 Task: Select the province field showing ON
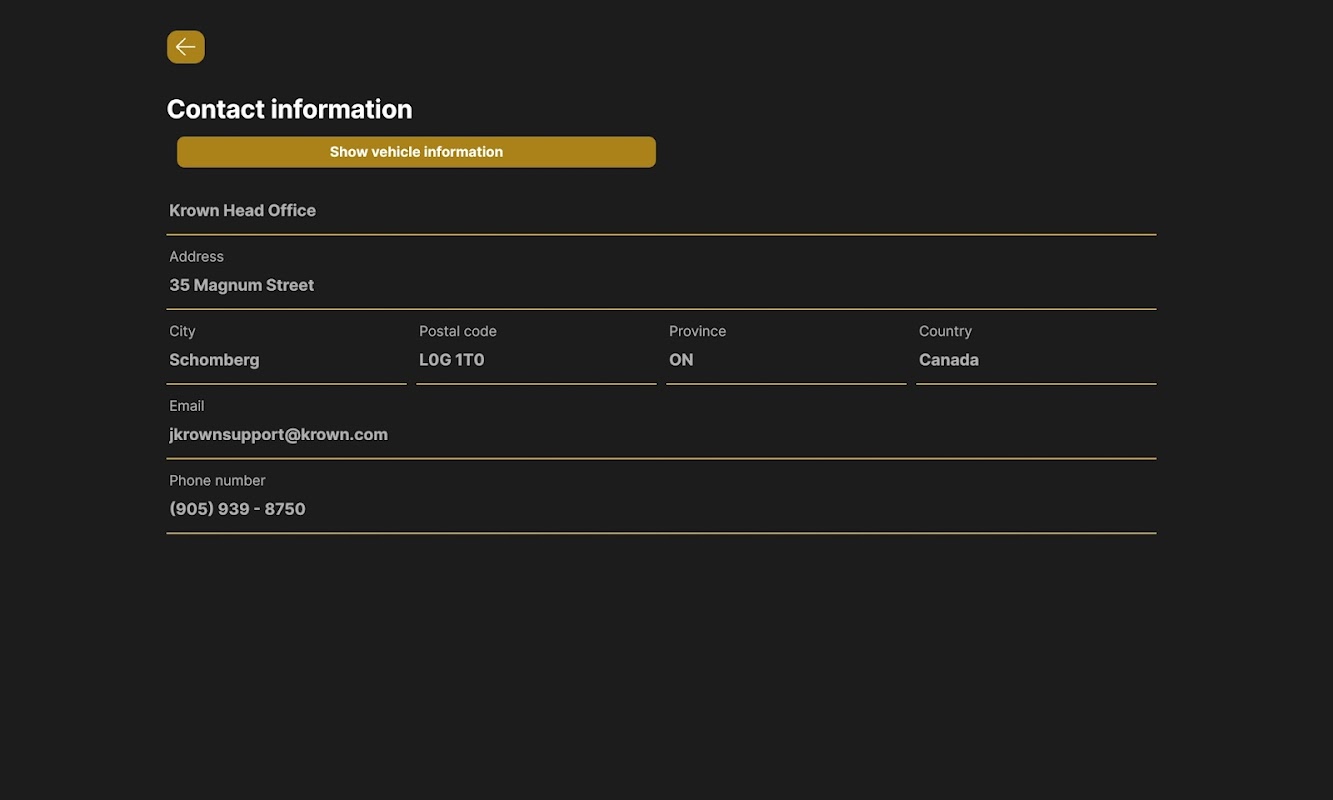coord(786,360)
